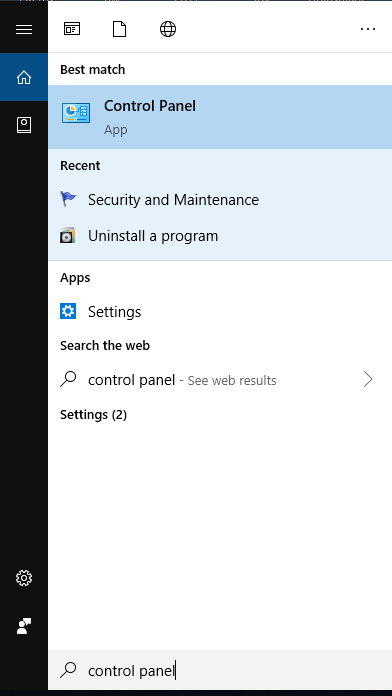
Task: Open Uninstall a program recent item
Action: coord(220,236)
